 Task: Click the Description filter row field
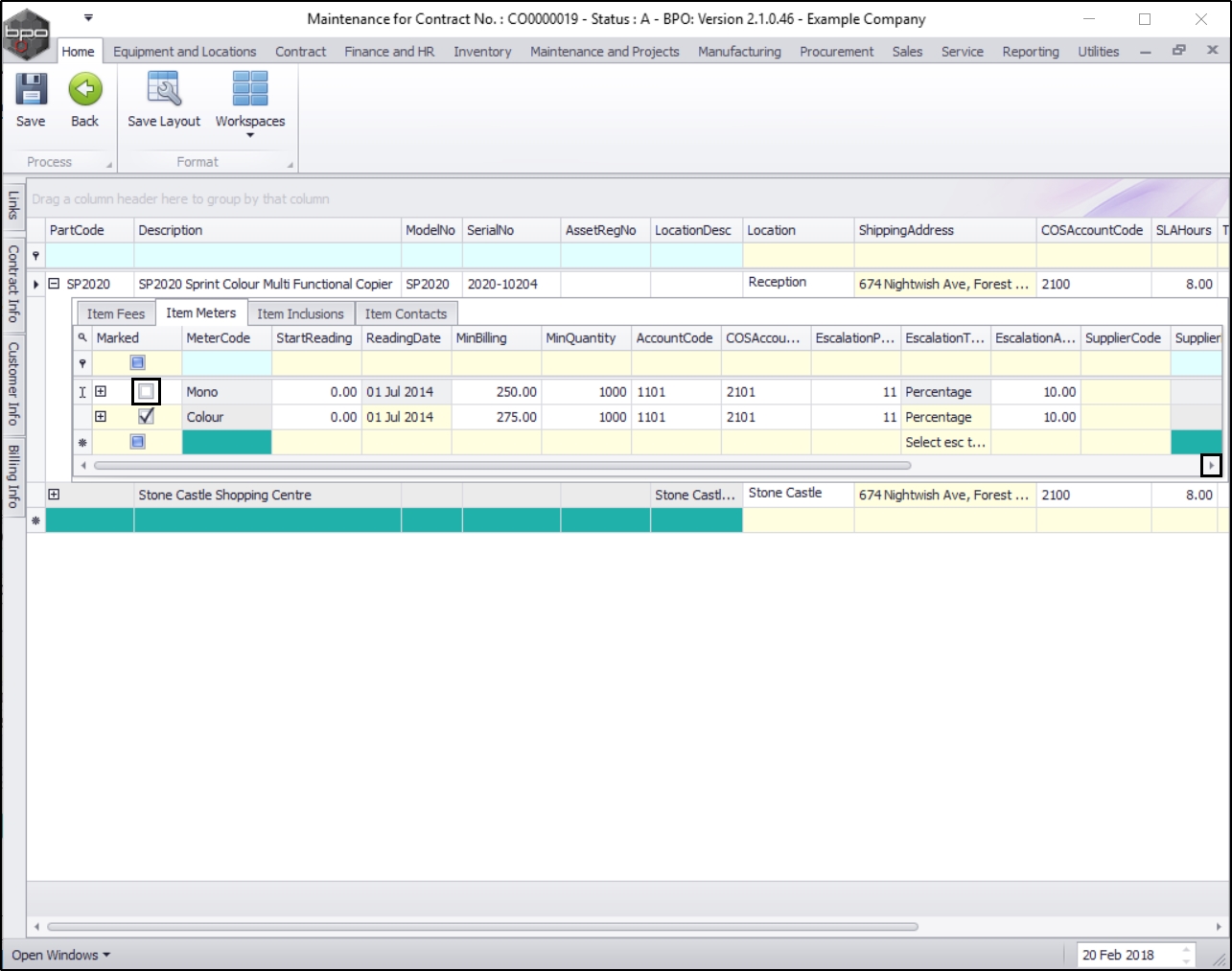click(267, 256)
